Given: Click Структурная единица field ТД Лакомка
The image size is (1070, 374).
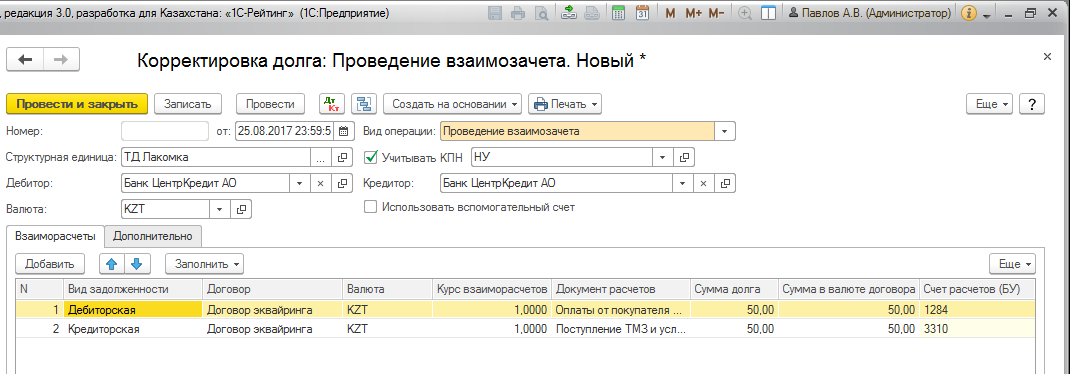Looking at the screenshot, I should click(x=216, y=158).
